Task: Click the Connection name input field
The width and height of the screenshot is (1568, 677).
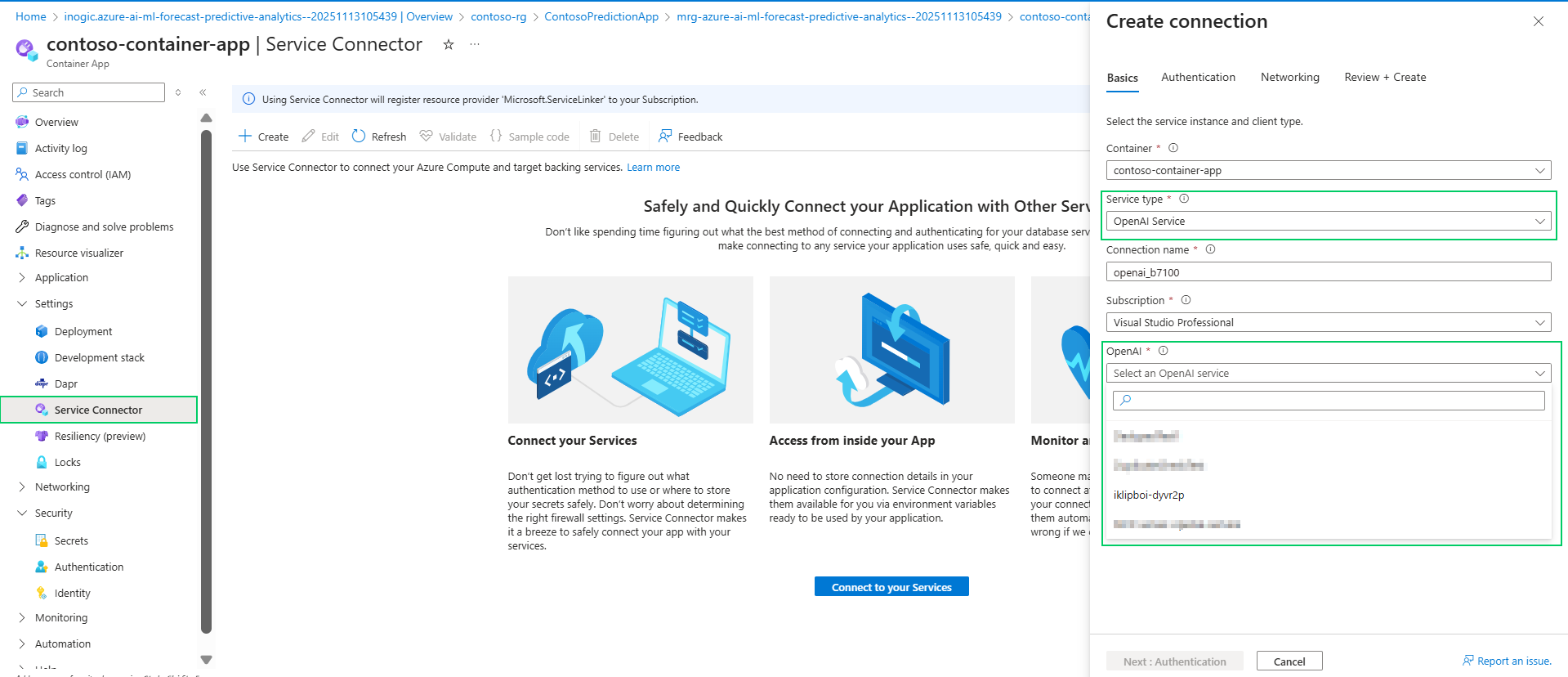Action: (x=1328, y=272)
